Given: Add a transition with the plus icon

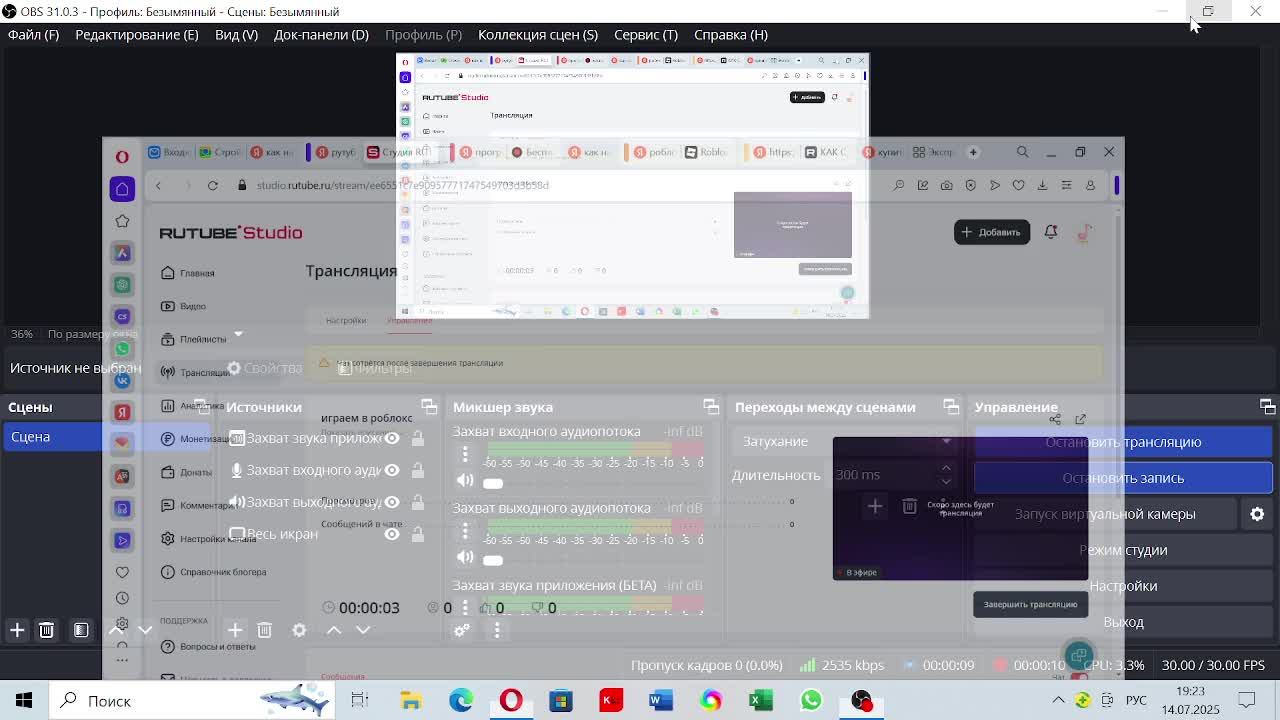Looking at the screenshot, I should (x=875, y=507).
